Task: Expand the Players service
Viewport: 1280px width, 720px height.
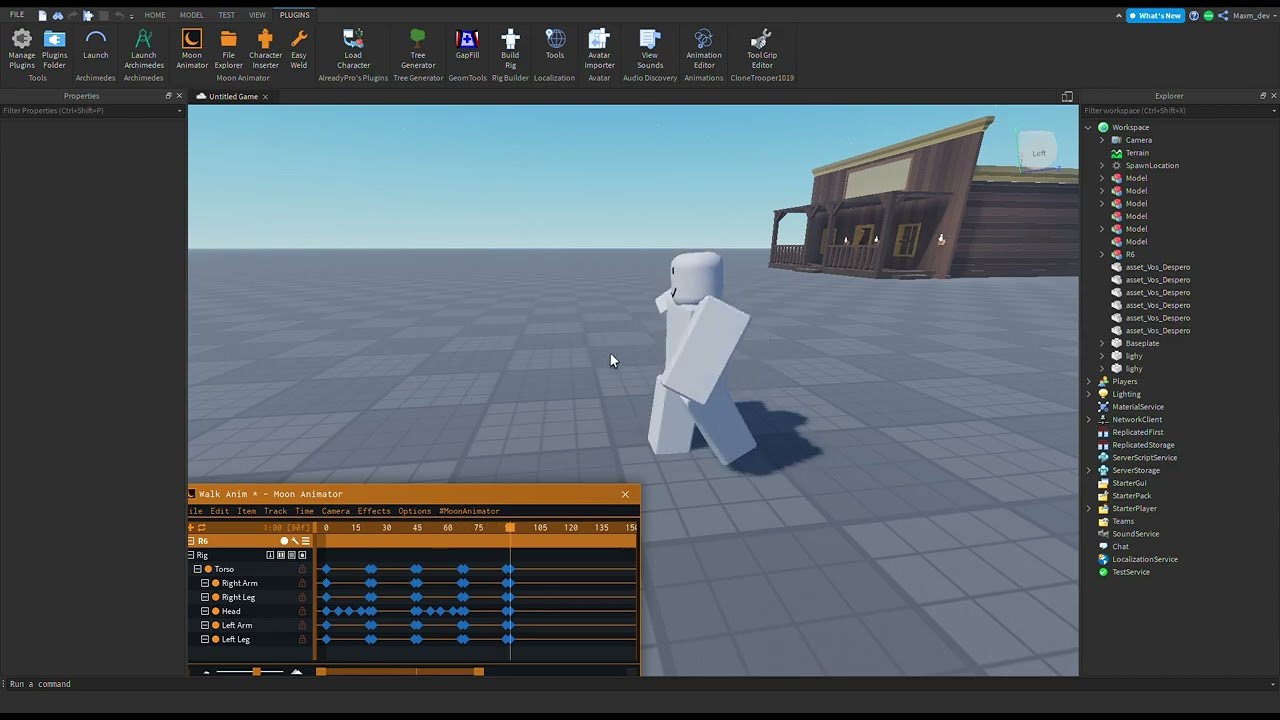Action: (1089, 381)
